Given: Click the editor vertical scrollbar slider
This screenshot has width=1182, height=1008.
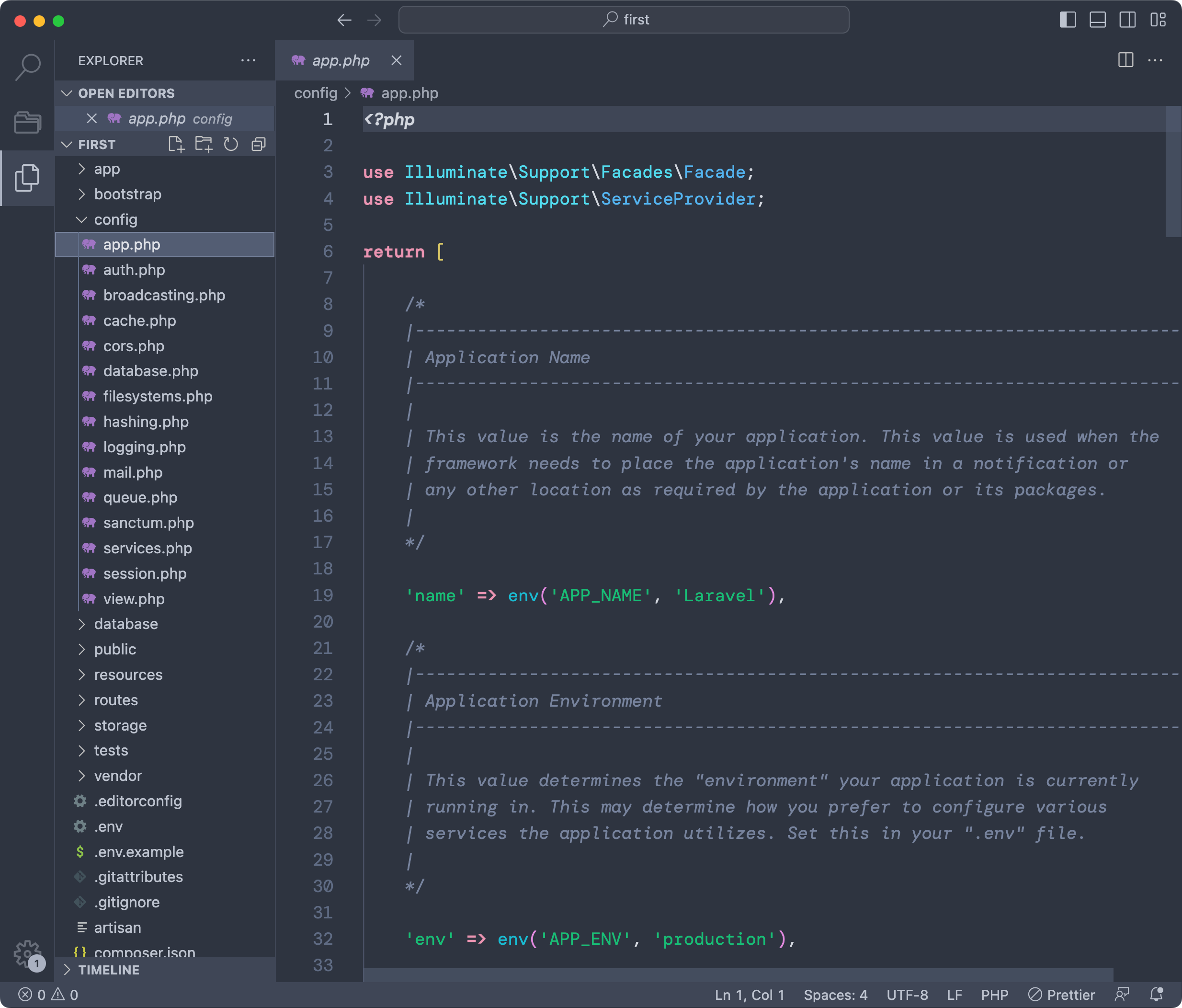Looking at the screenshot, I should (x=1173, y=171).
